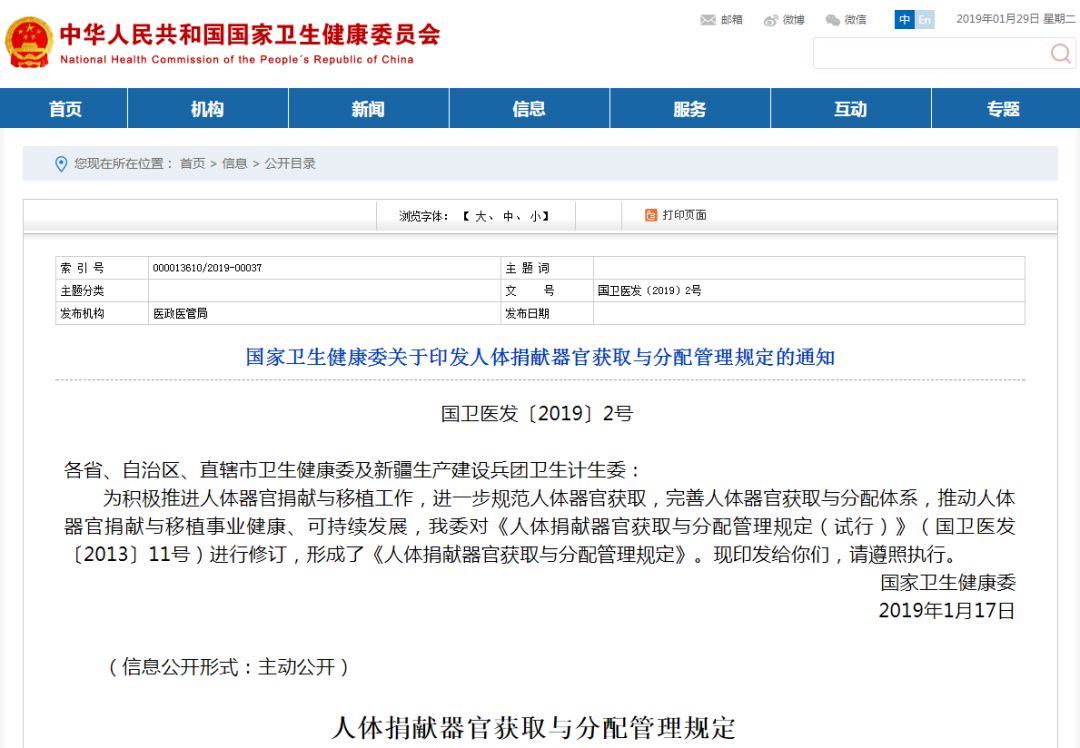The height and width of the screenshot is (748, 1080).
Task: Click the 发布日期 table label
Action: click(x=527, y=313)
